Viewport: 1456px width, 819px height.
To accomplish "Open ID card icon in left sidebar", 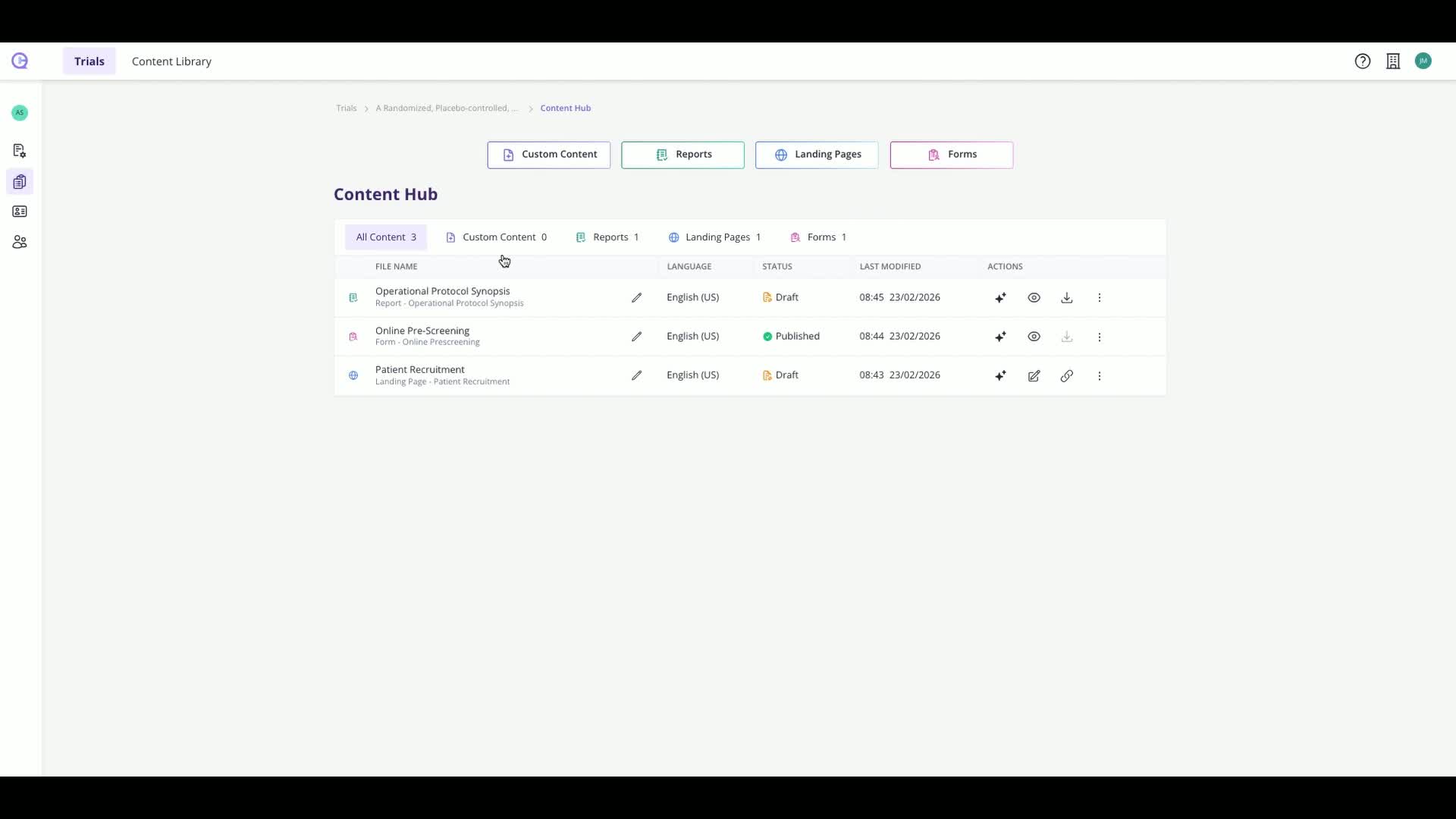I will click(20, 212).
